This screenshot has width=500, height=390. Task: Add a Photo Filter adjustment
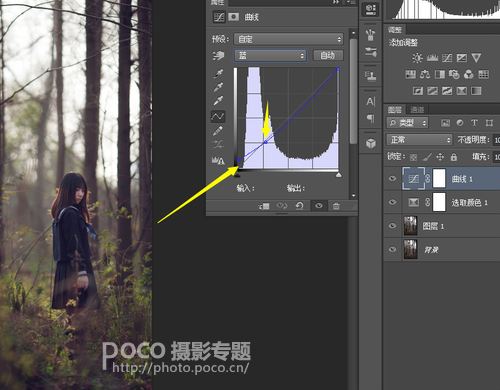pos(454,74)
